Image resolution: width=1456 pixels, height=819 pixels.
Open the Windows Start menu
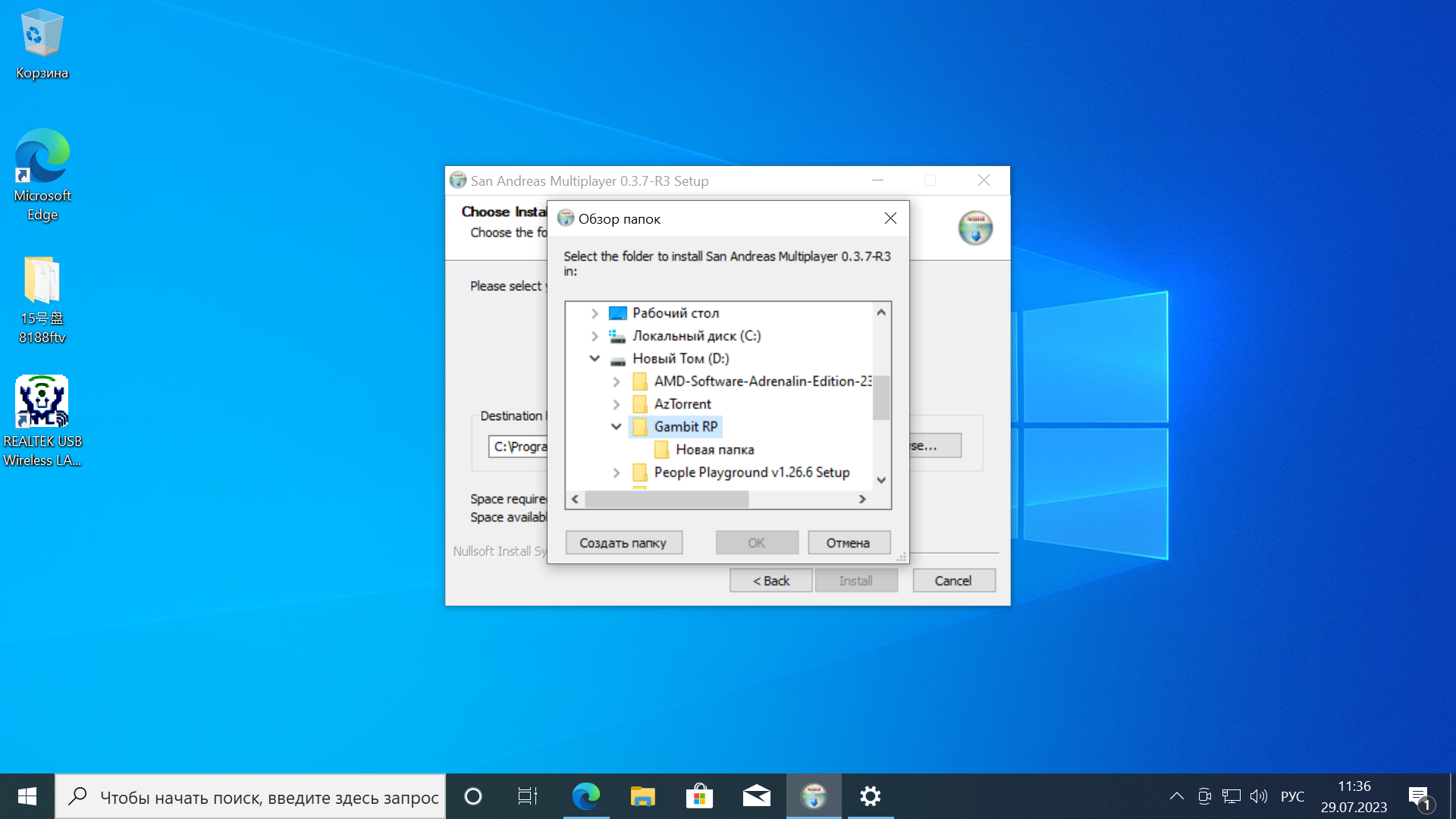(27, 796)
